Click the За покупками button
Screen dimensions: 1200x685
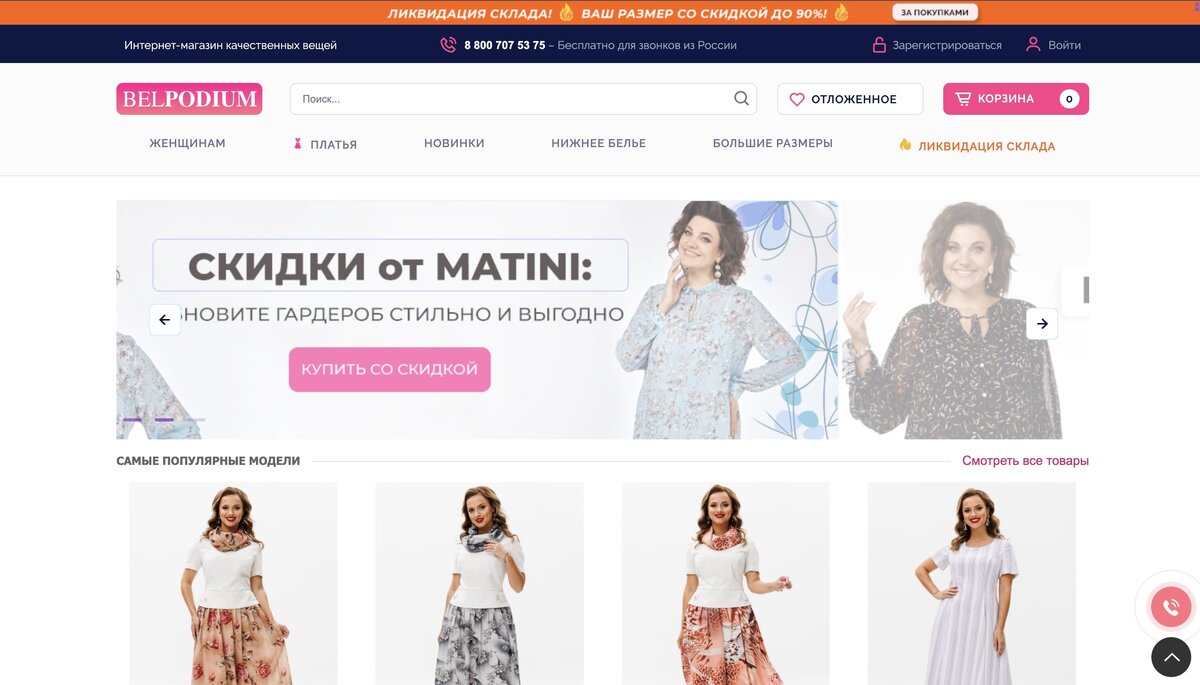(x=935, y=12)
